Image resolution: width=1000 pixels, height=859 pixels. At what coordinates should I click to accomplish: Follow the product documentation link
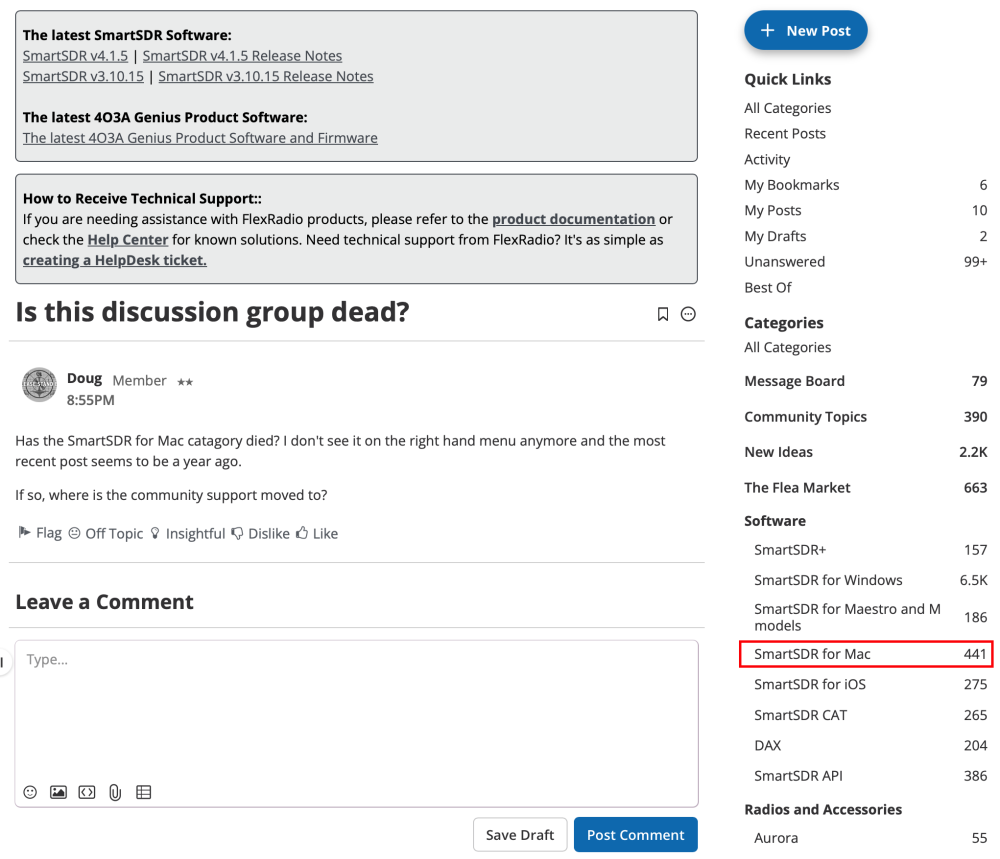[x=573, y=219]
